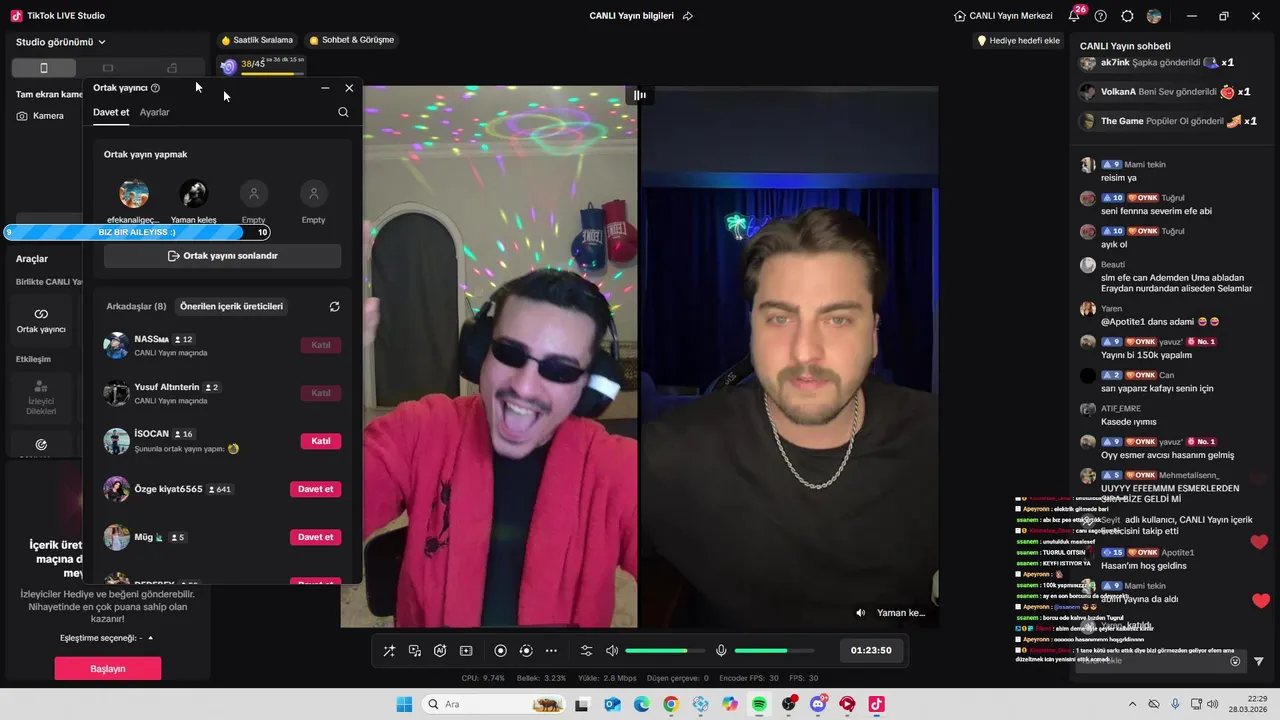Open the magic wand effects tool
This screenshot has width=1280, height=720.
389,651
